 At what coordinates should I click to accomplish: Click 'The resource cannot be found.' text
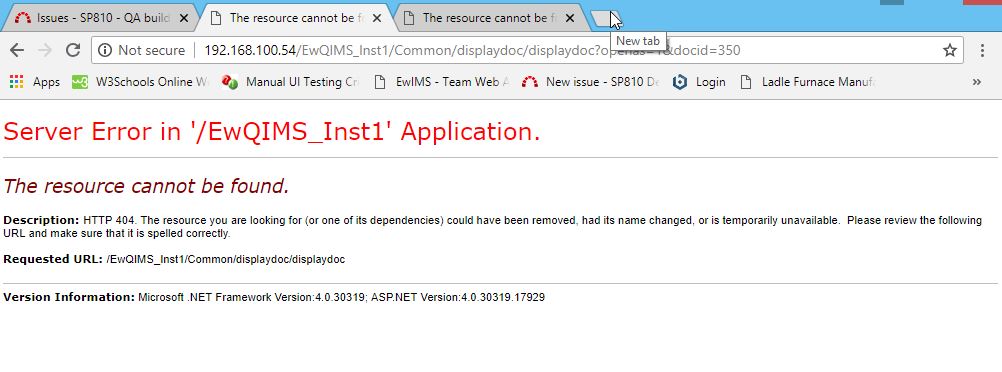pos(146,186)
